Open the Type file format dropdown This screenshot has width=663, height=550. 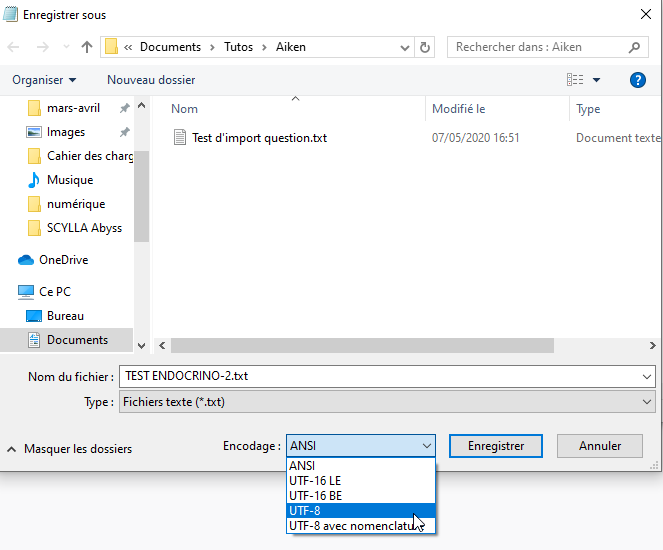(x=386, y=402)
